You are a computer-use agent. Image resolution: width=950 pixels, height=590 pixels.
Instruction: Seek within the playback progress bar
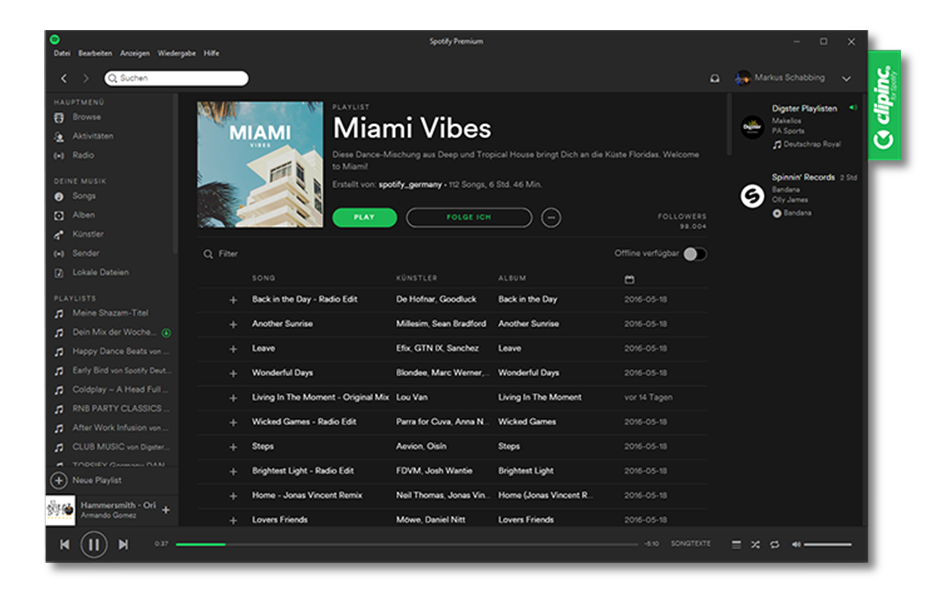[407, 545]
